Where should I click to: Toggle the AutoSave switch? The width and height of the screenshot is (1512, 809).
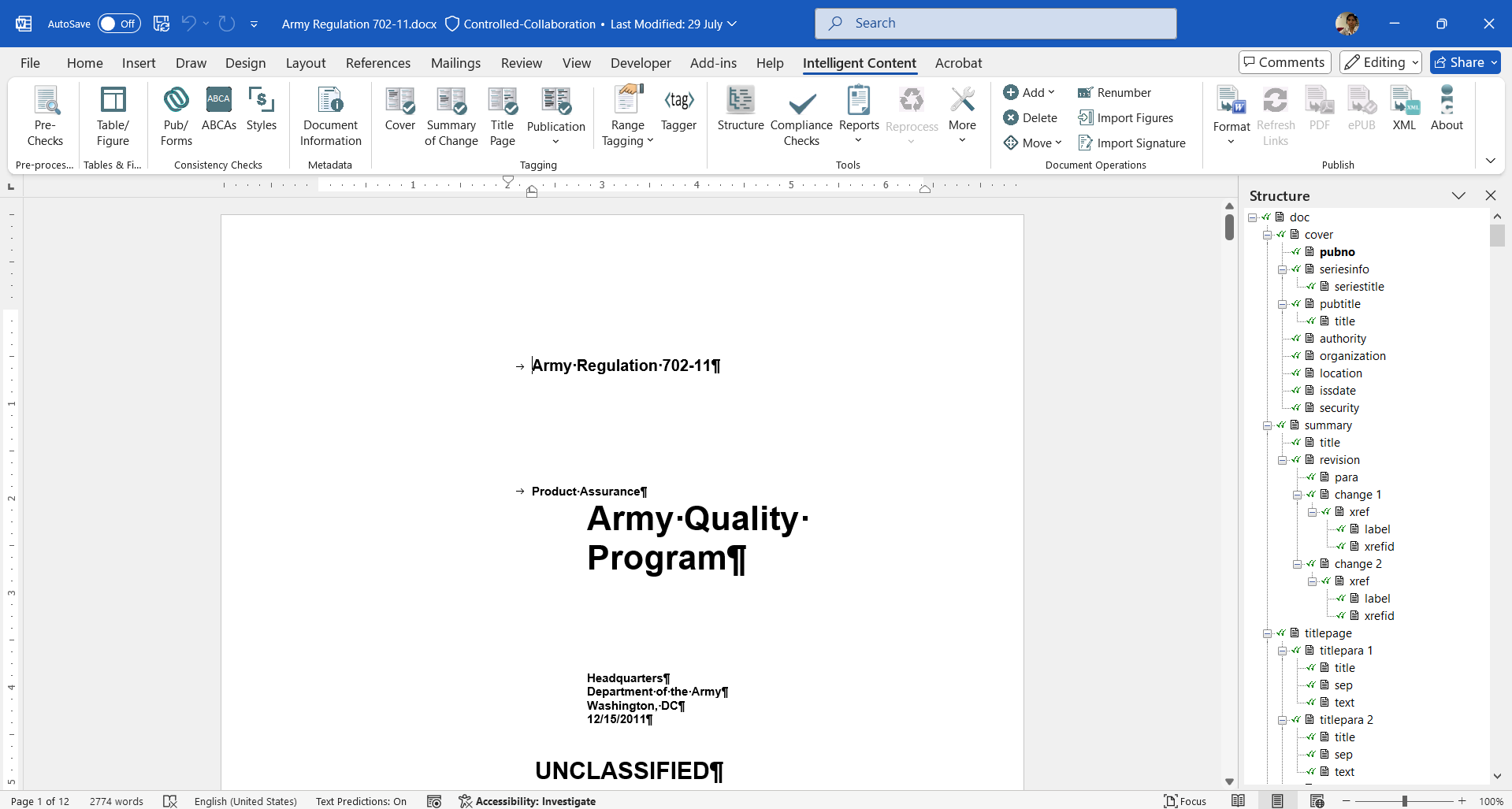[x=119, y=24]
